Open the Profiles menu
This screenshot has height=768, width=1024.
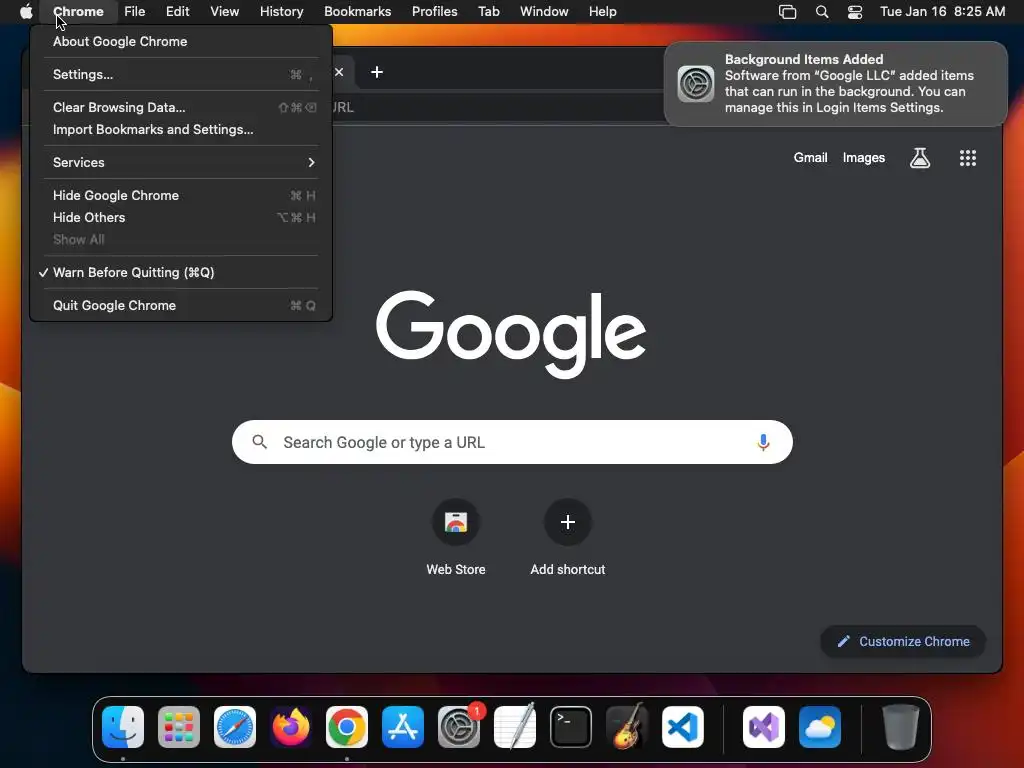click(434, 12)
